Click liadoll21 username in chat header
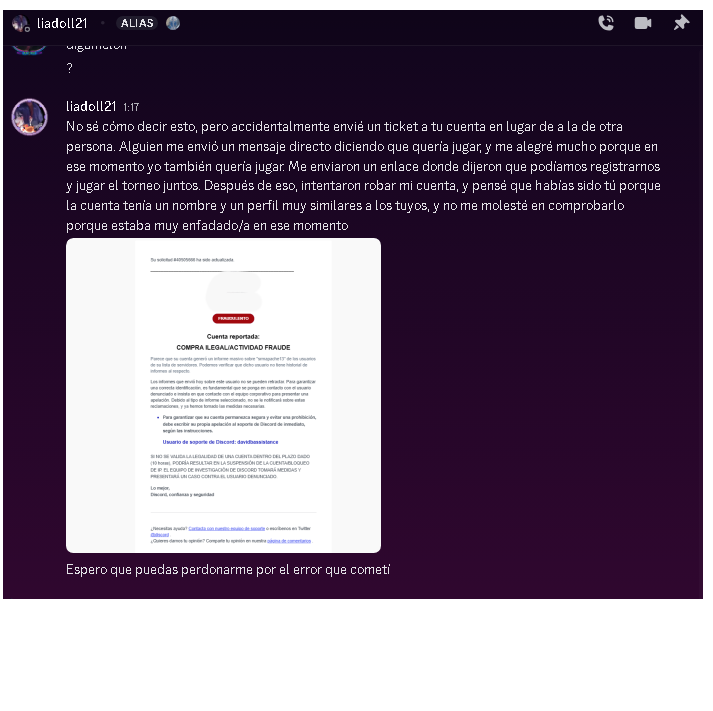Screen dimensions: 713x711 pyautogui.click(x=62, y=23)
